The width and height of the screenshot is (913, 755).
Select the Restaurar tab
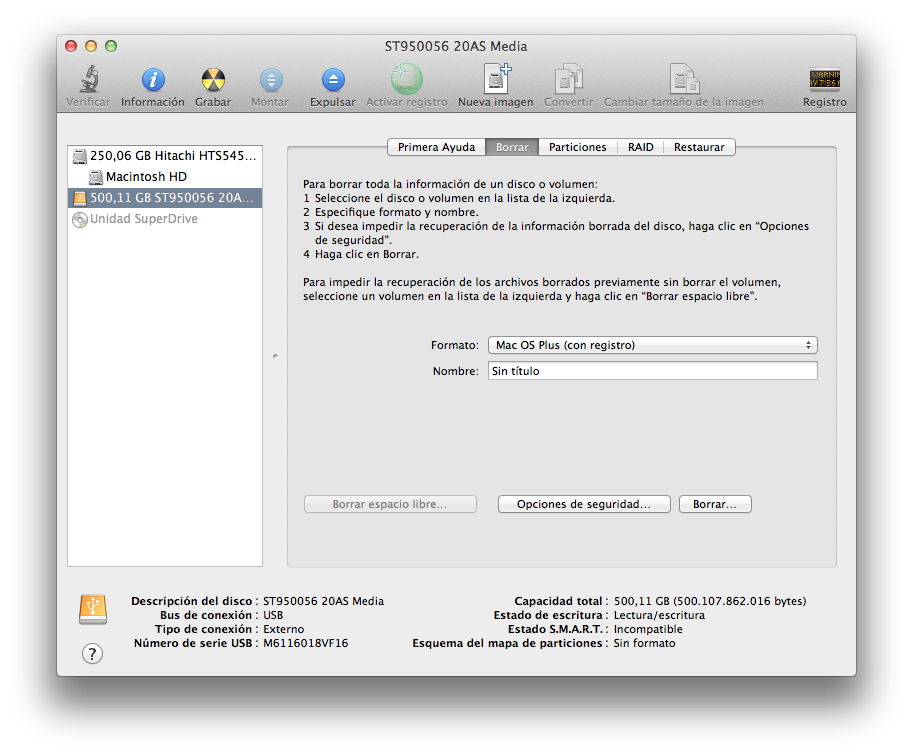699,147
